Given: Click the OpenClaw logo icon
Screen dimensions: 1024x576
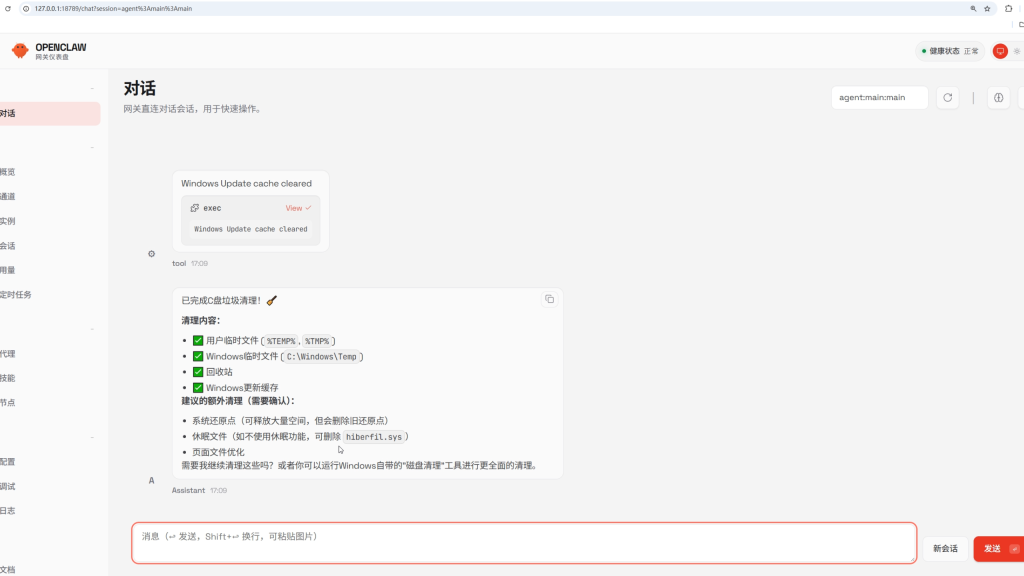Looking at the screenshot, I should (x=20, y=51).
